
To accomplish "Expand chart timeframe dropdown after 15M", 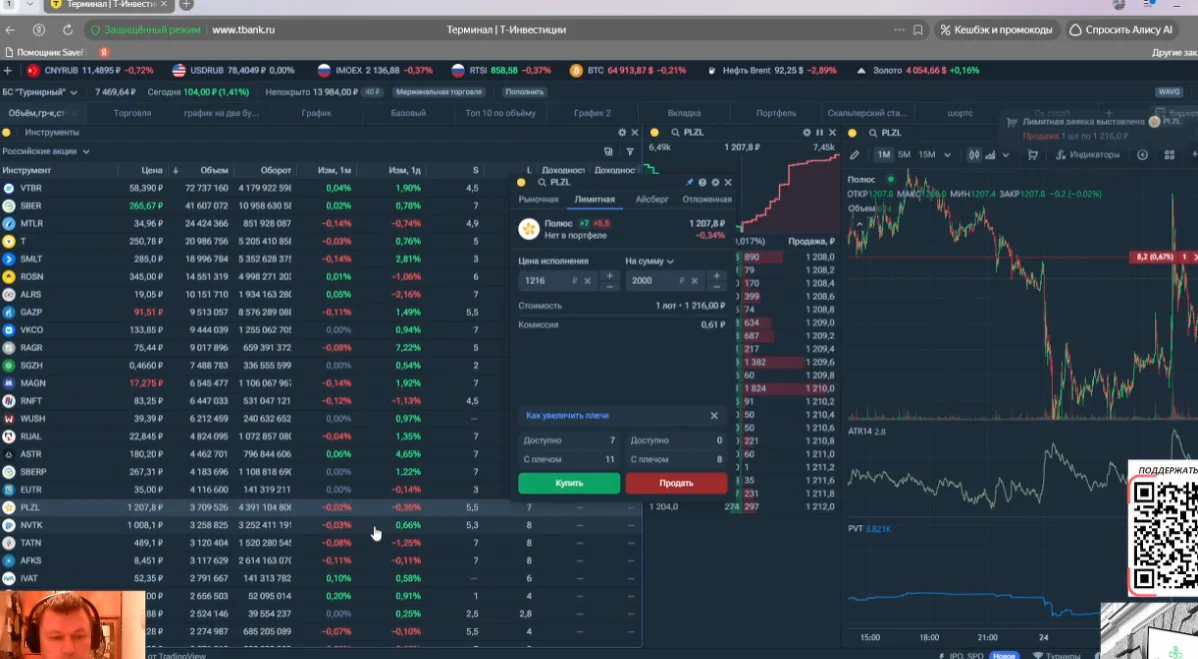I will [x=947, y=155].
